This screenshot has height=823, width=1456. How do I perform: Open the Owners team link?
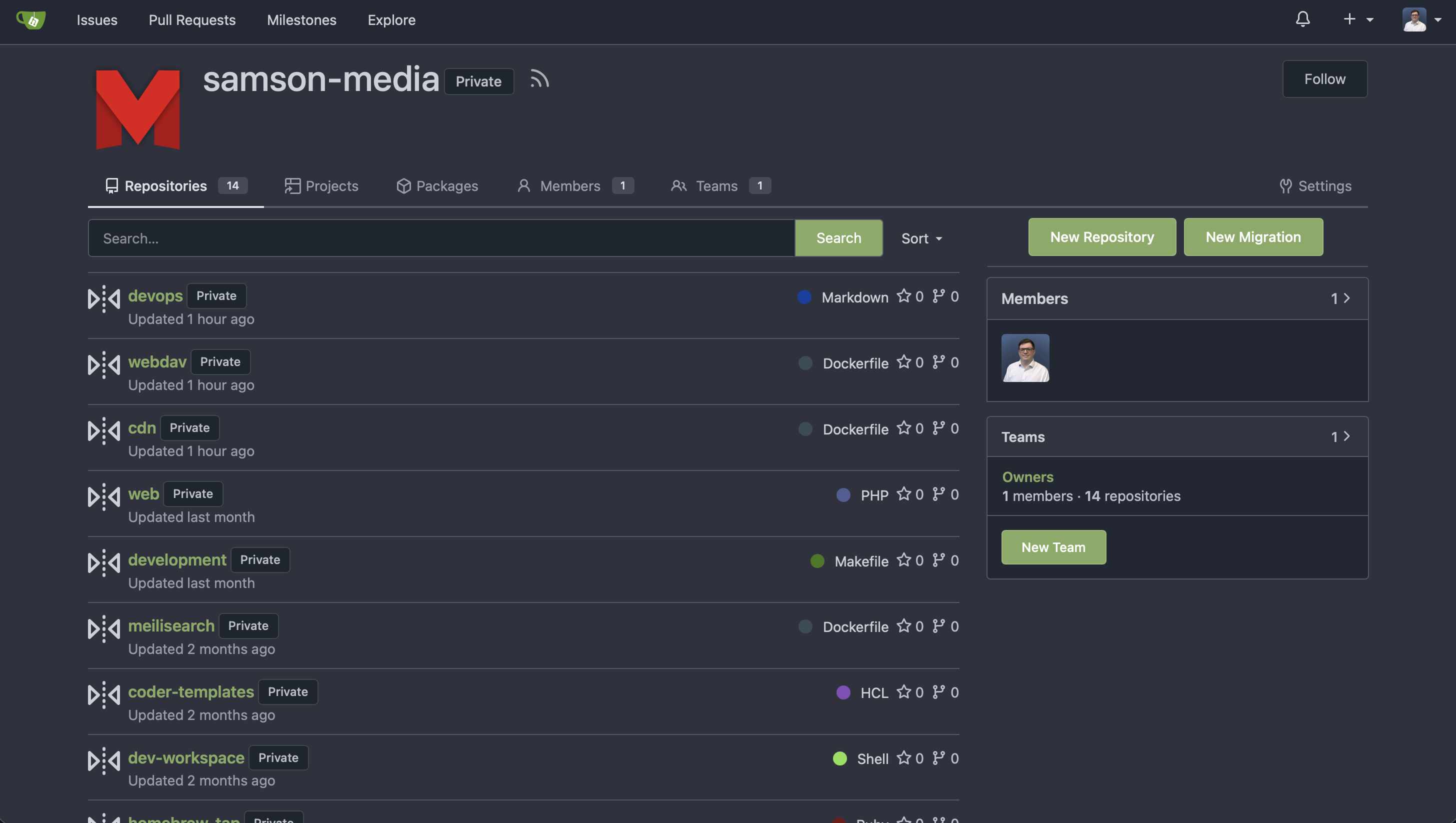(x=1027, y=477)
